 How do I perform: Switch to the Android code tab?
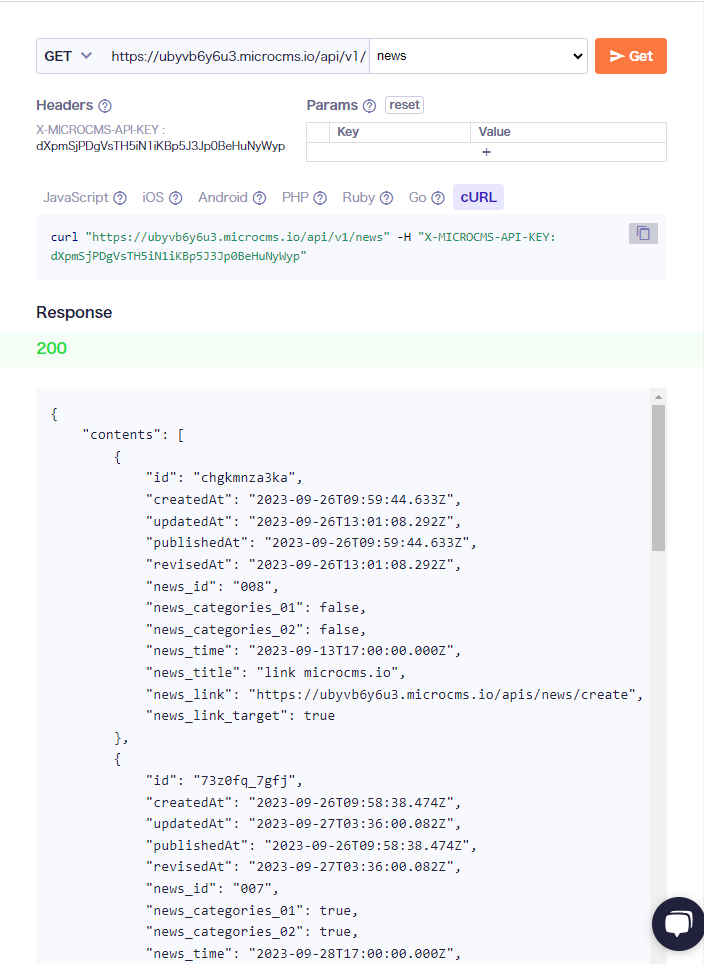tap(221, 198)
